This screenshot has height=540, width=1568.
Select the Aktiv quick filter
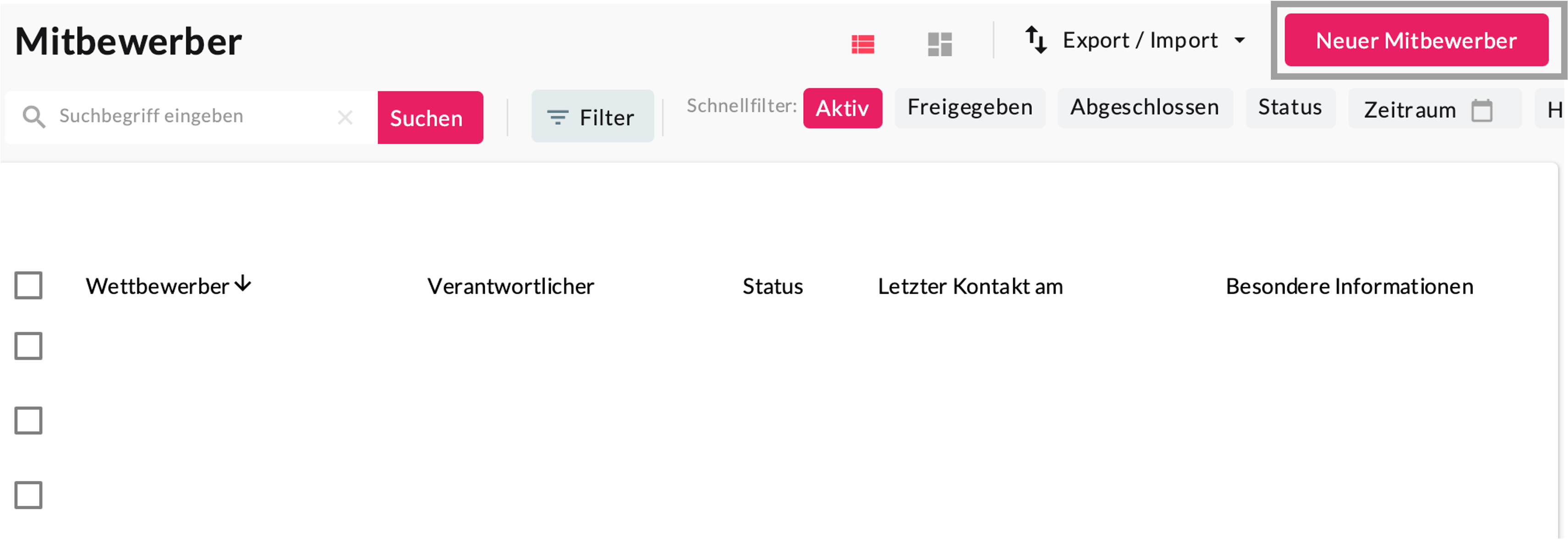(x=842, y=108)
